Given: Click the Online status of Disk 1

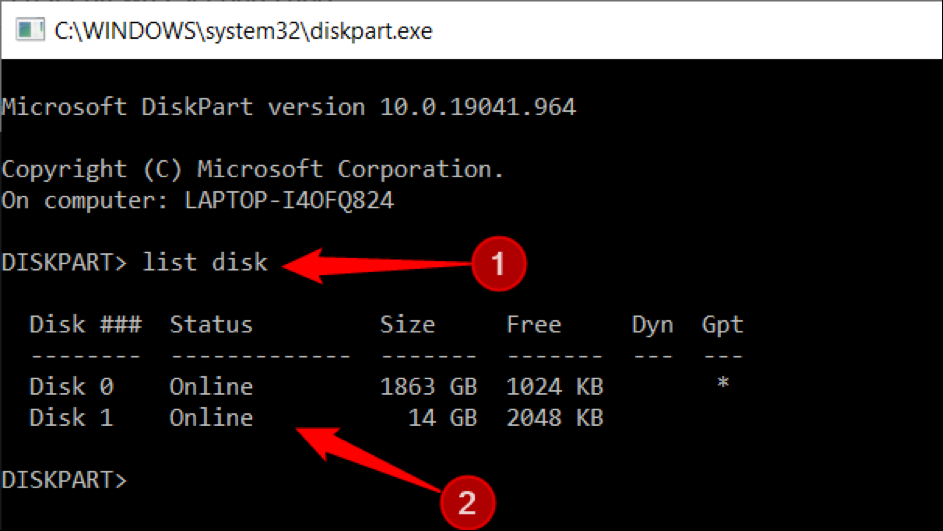Looking at the screenshot, I should 211,418.
